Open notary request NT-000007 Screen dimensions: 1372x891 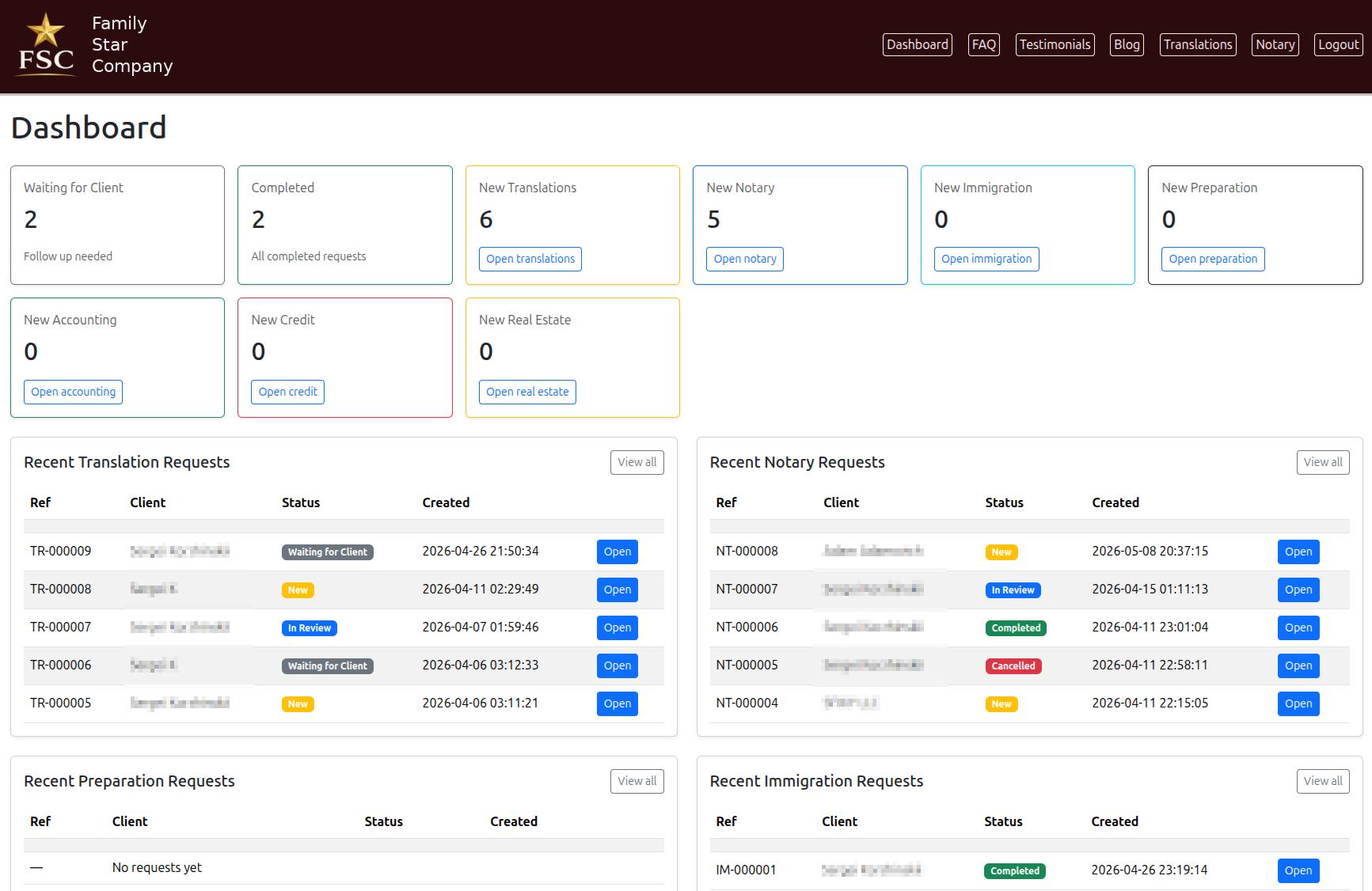[x=1298, y=590]
